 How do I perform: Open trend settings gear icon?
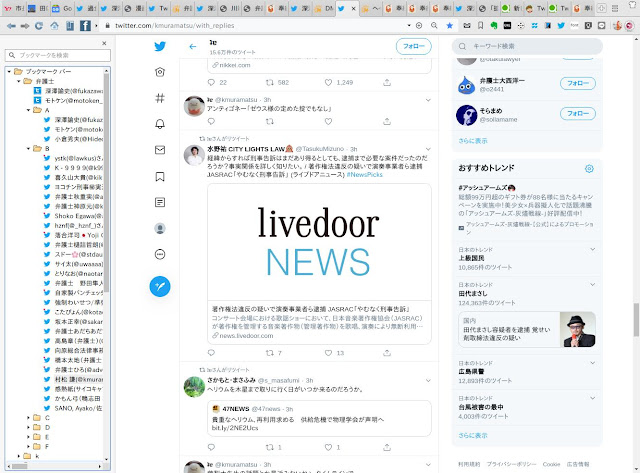(x=589, y=169)
